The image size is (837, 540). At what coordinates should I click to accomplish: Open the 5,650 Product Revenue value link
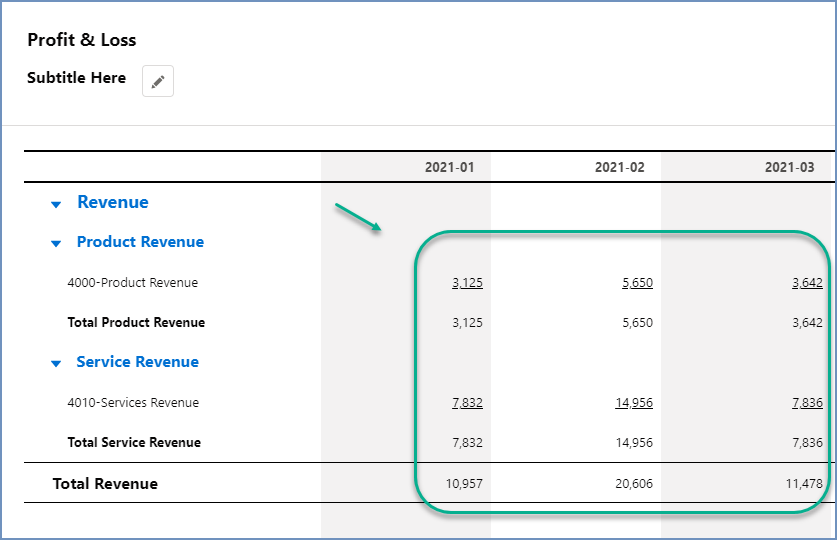click(x=637, y=283)
